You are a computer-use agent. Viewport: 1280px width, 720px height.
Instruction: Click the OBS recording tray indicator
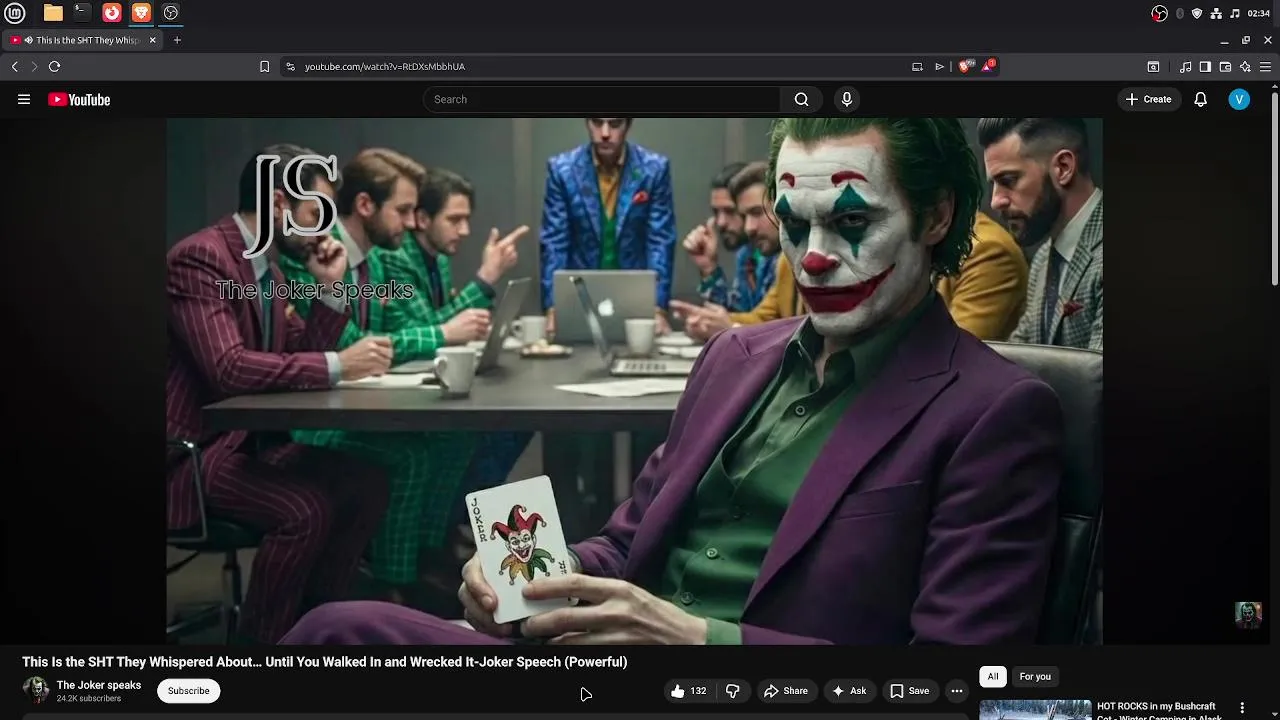click(1160, 13)
